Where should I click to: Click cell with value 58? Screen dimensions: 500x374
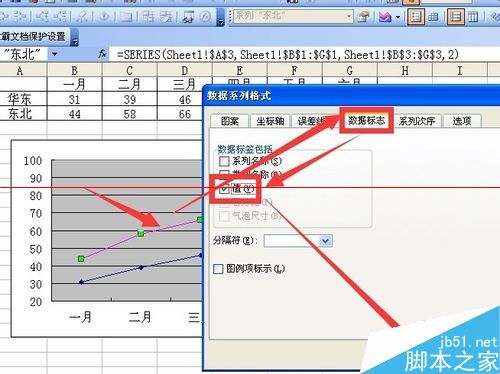coord(130,114)
